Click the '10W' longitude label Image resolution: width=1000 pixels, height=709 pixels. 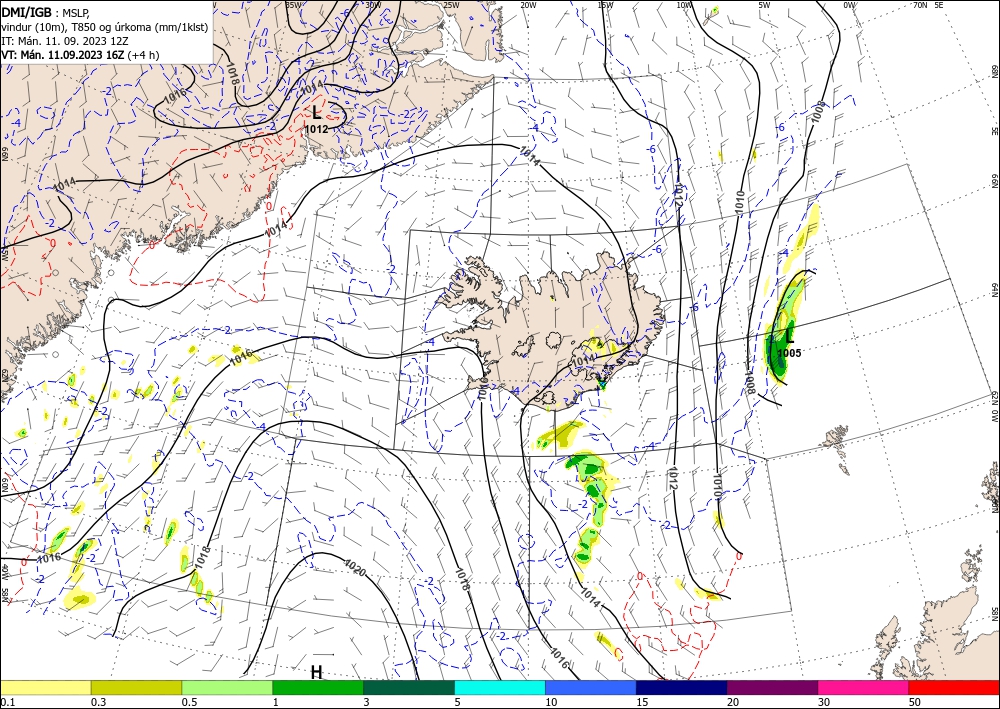pyautogui.click(x=684, y=5)
